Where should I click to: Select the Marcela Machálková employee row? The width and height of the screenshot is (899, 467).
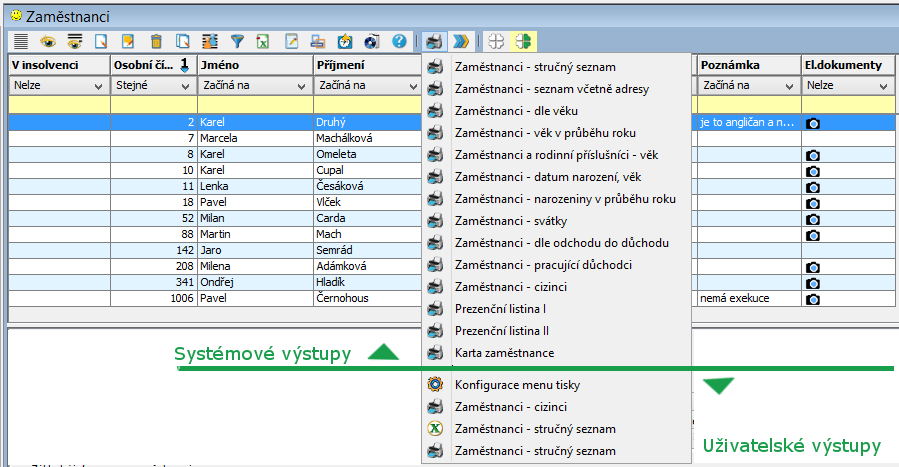[x=250, y=138]
